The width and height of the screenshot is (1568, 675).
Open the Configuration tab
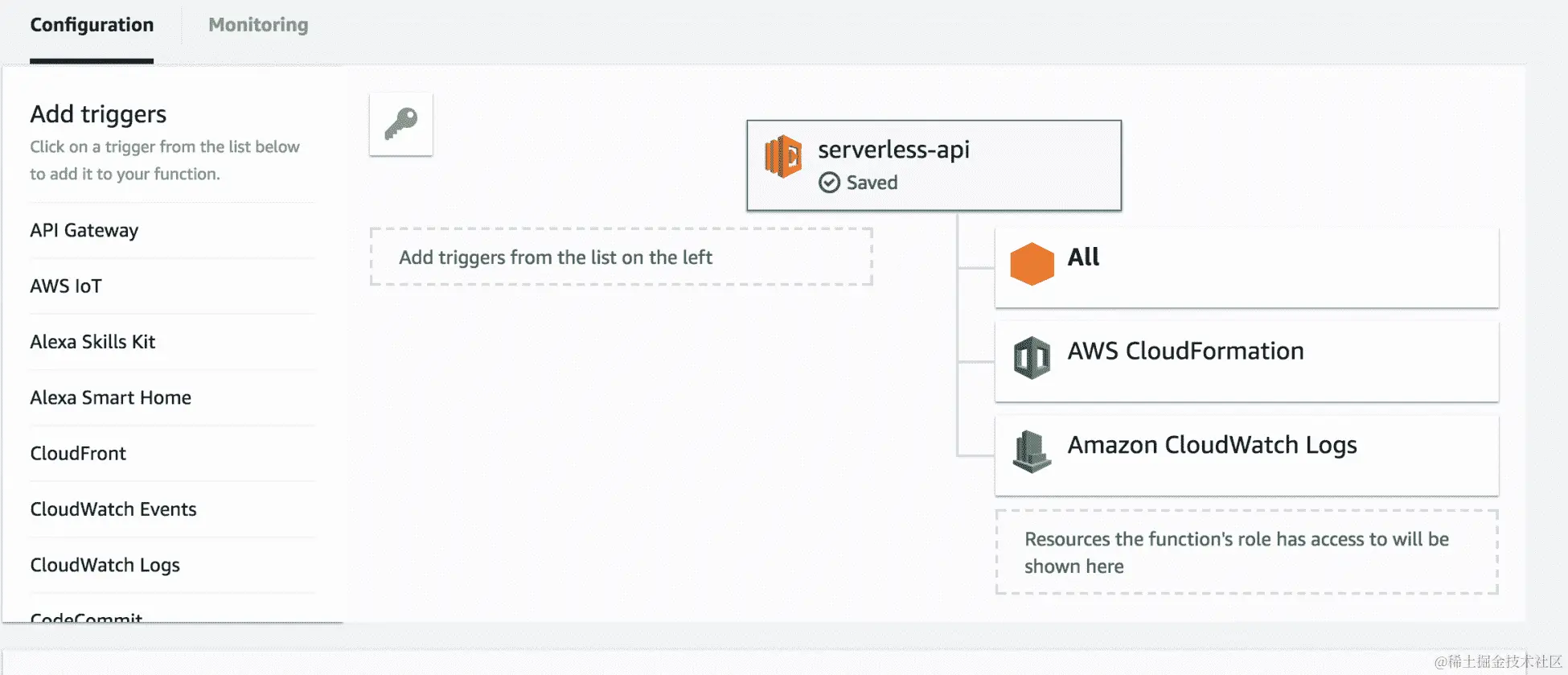92,25
